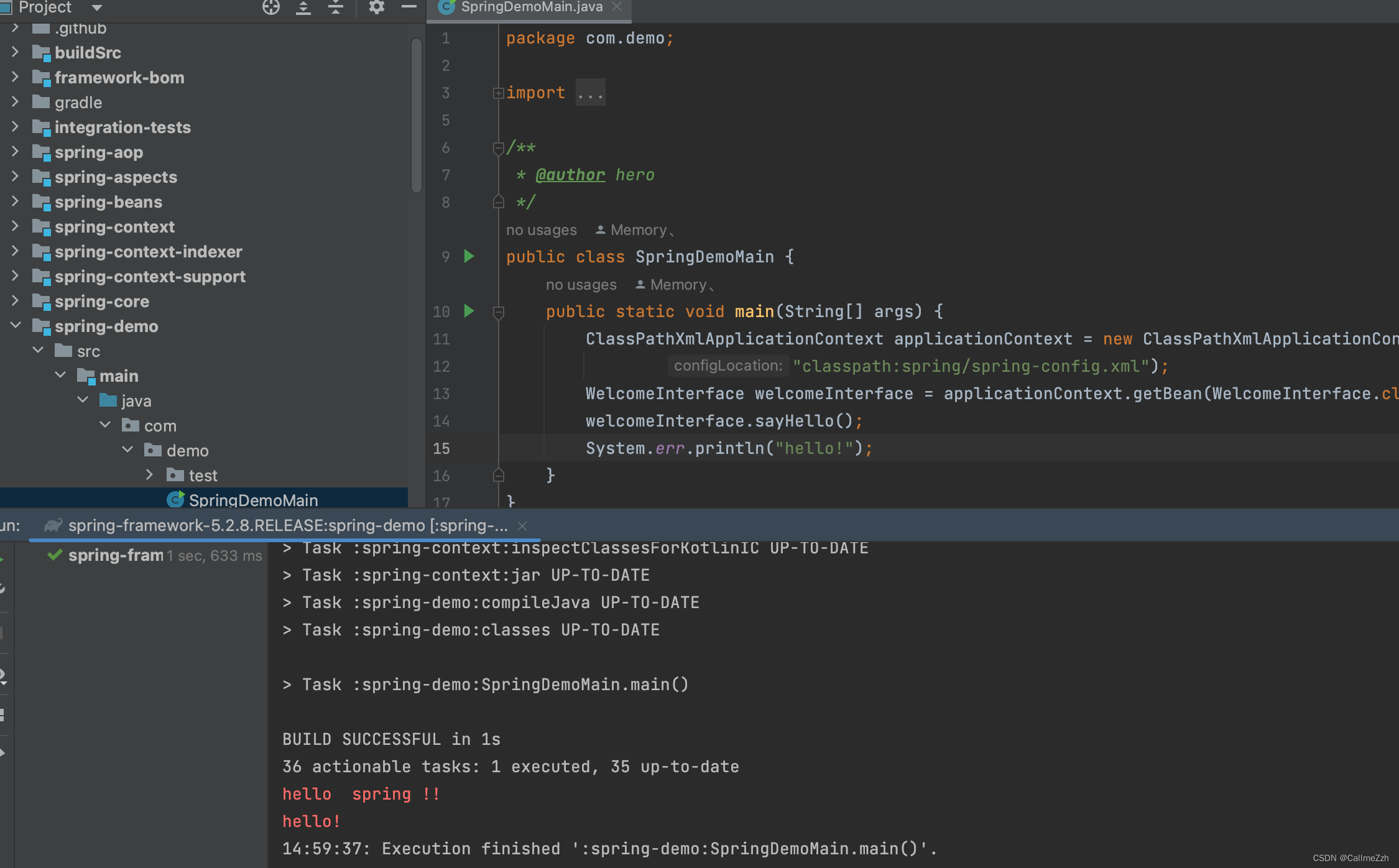Click run gutter arrow beside class SpringDemoMain
Image resolution: width=1399 pixels, height=868 pixels.
(469, 256)
